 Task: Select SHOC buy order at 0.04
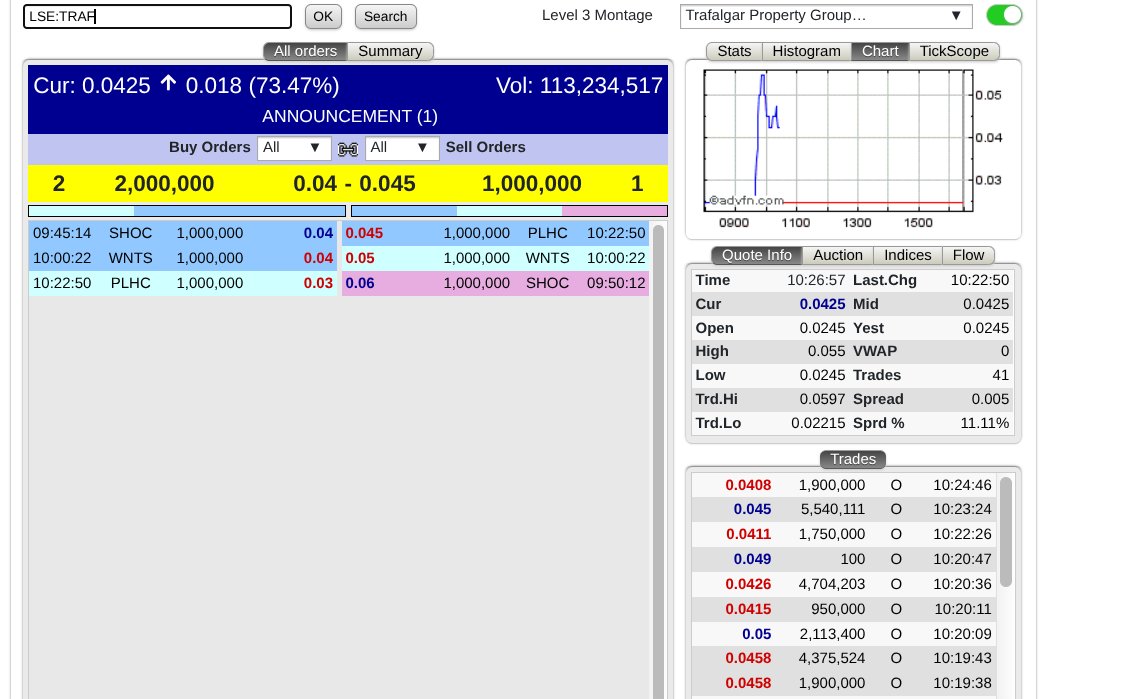[x=183, y=233]
